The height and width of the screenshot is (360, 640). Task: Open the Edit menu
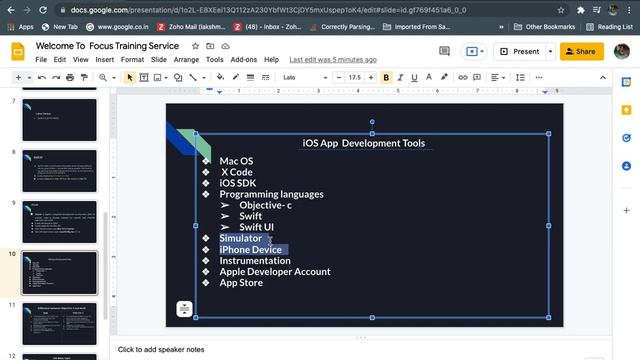coord(60,60)
